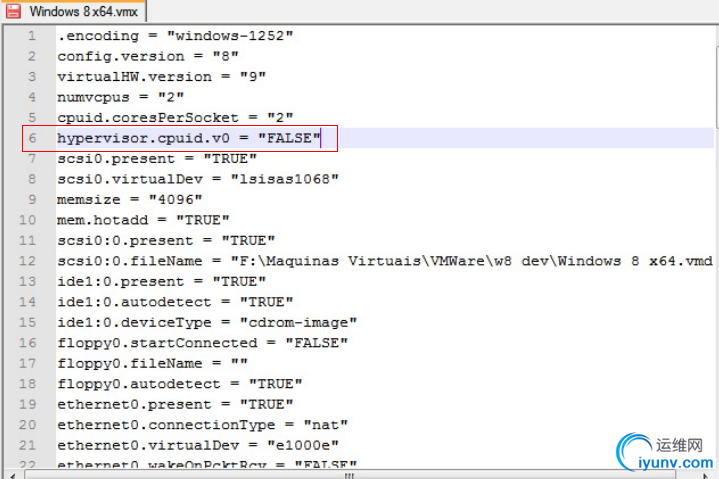
Task: Click the scsi0:0.present = "TRUE" line
Action: pos(166,241)
